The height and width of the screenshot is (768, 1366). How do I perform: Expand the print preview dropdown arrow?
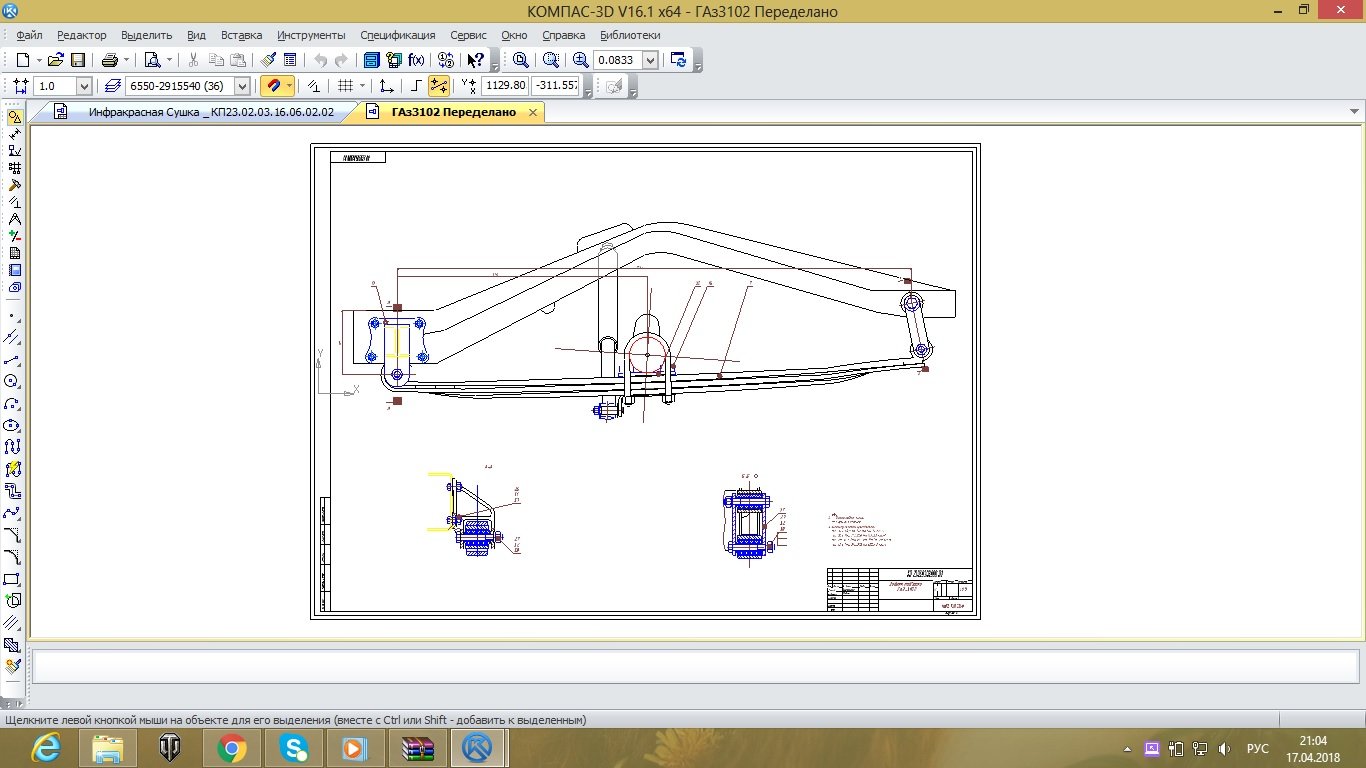[169, 60]
